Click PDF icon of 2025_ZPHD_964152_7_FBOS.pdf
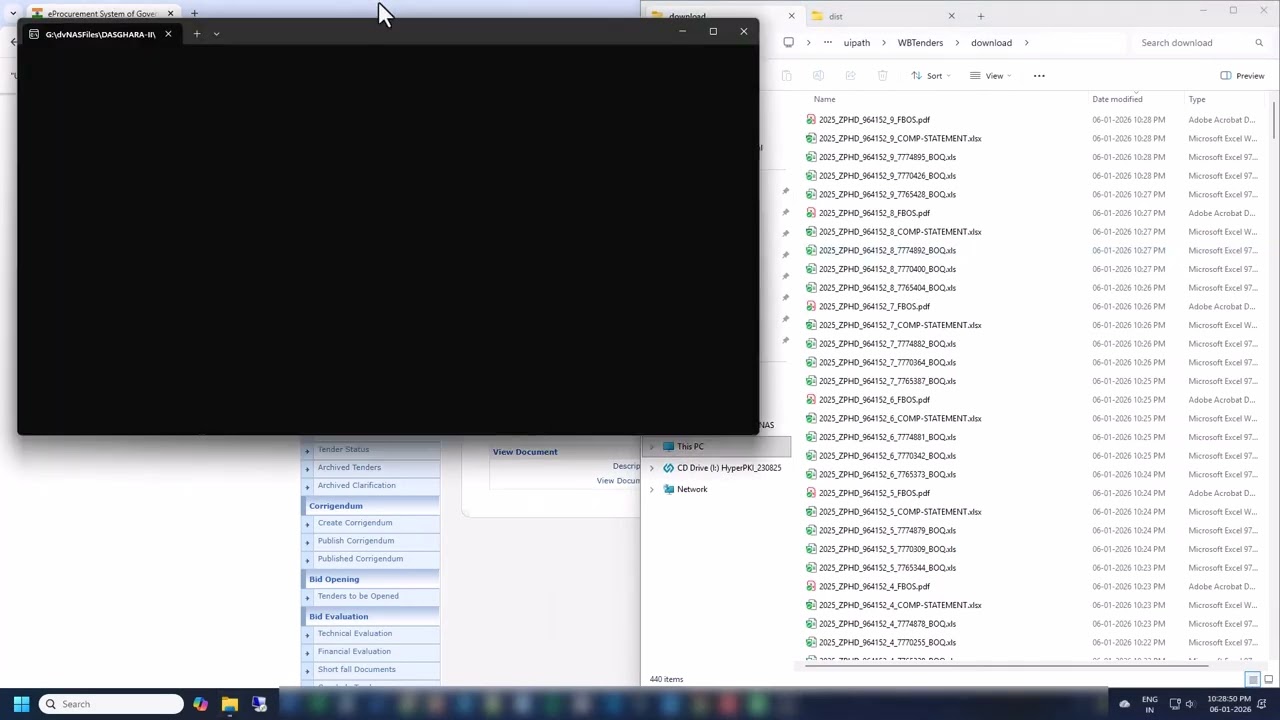 (x=811, y=306)
